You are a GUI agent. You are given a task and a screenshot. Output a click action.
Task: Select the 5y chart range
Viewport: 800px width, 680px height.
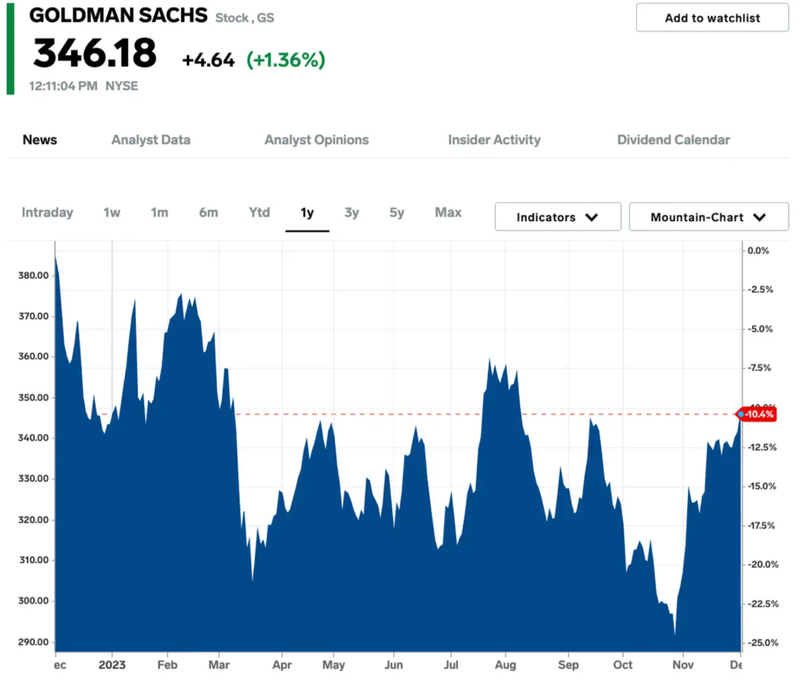pos(397,213)
